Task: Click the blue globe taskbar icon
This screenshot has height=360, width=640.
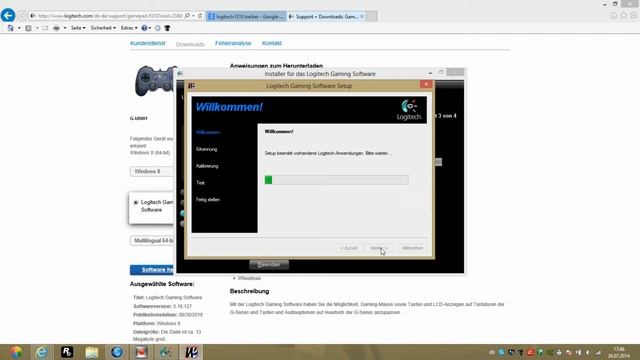Action: coord(117,352)
